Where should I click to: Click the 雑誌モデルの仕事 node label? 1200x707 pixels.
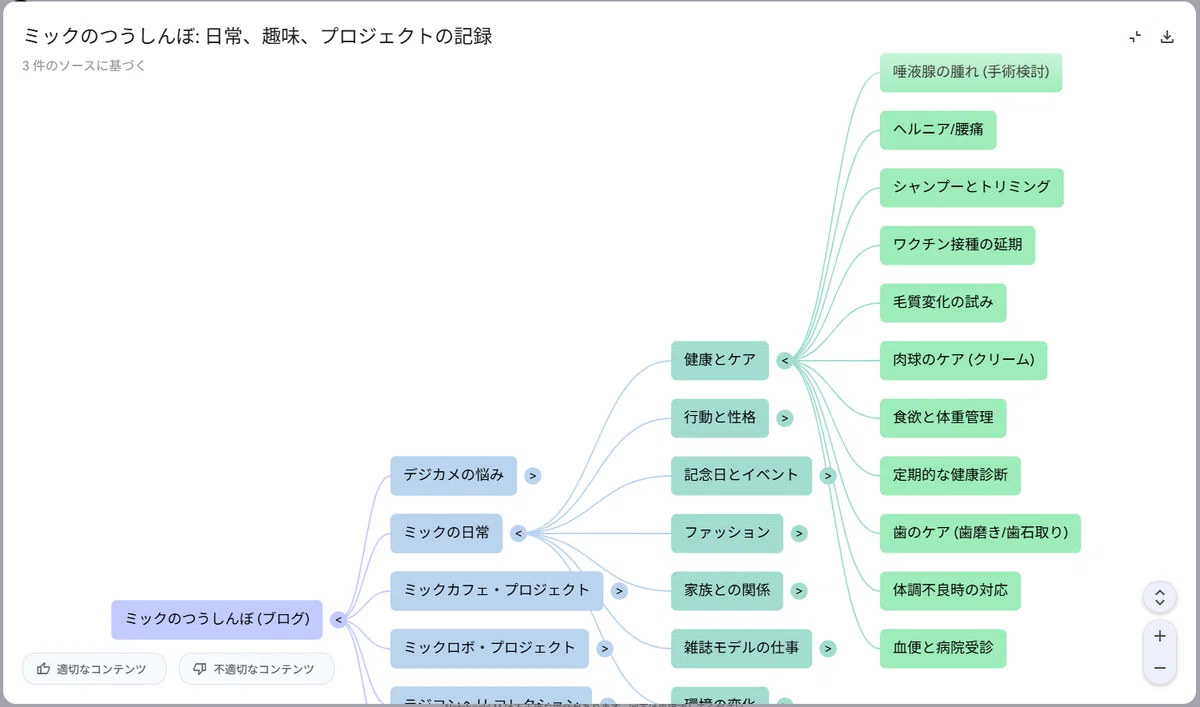pyautogui.click(x=741, y=649)
